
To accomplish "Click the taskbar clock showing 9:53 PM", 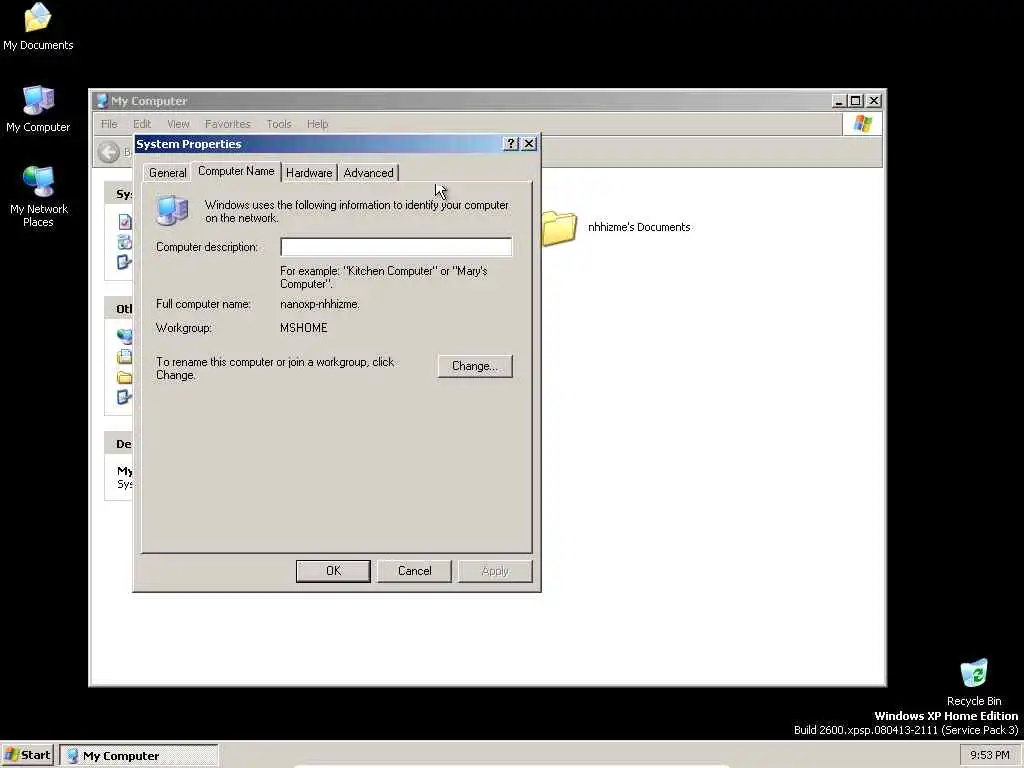I will [989, 755].
